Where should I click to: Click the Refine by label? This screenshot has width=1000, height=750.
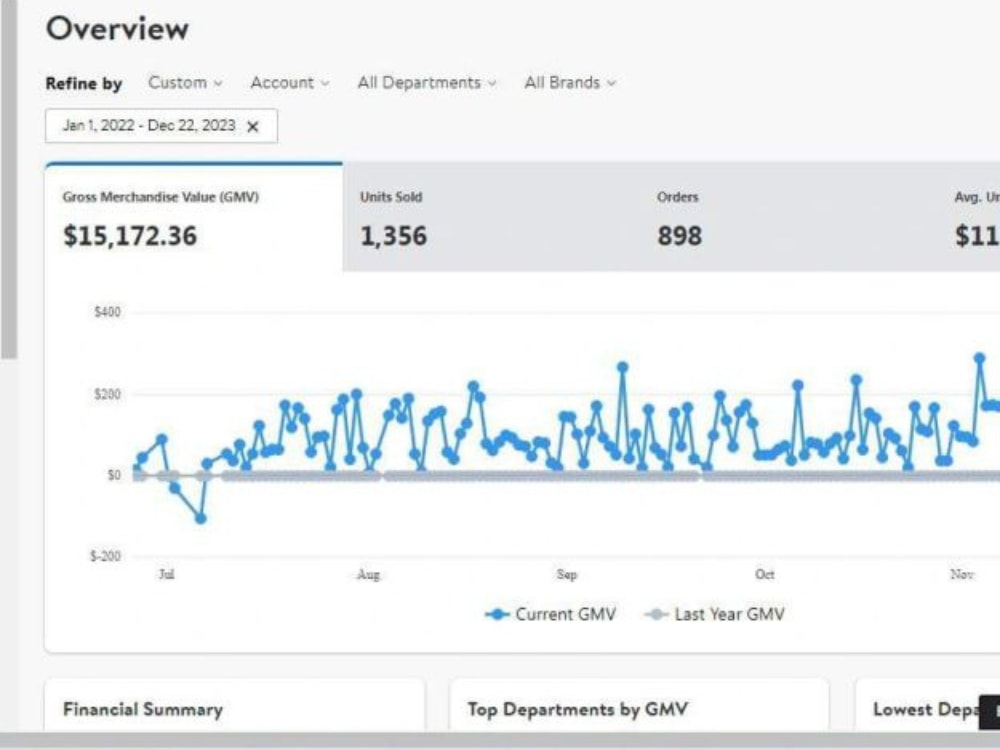[84, 84]
